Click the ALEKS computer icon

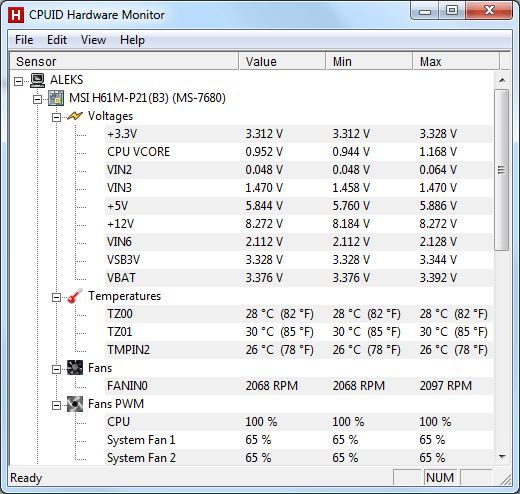[x=37, y=80]
